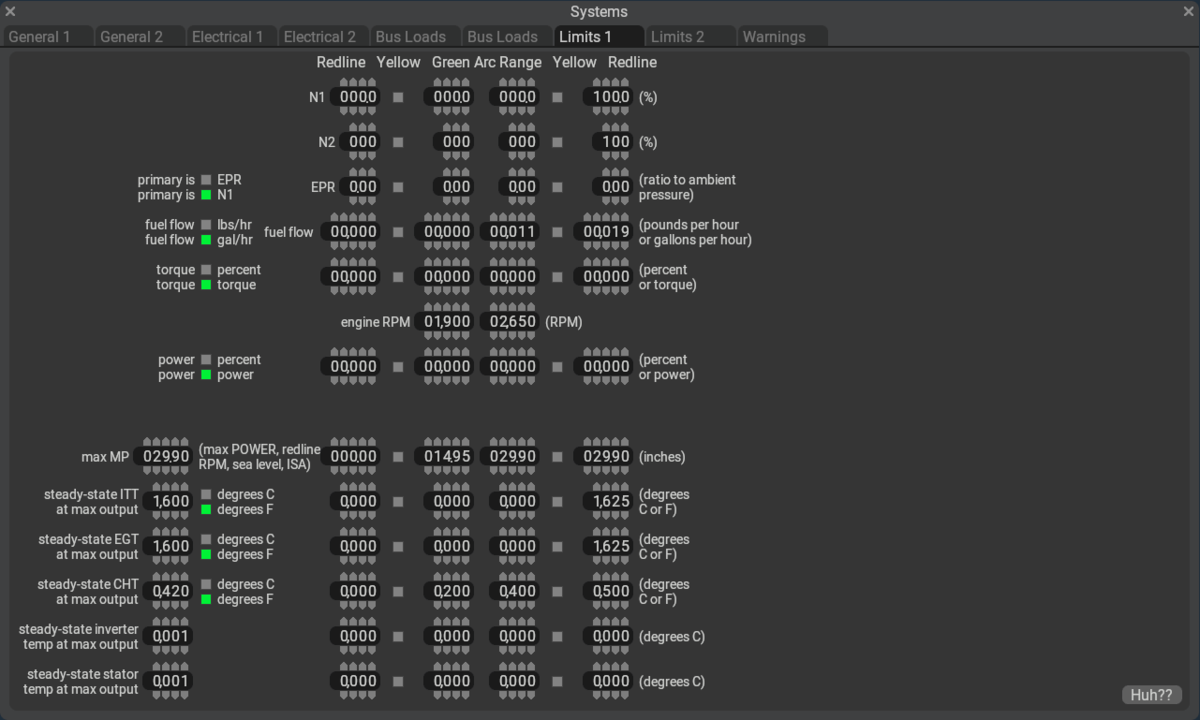The height and width of the screenshot is (720, 1200).
Task: Toggle low-side yellow checkbox in N2 row
Action: 398,143
